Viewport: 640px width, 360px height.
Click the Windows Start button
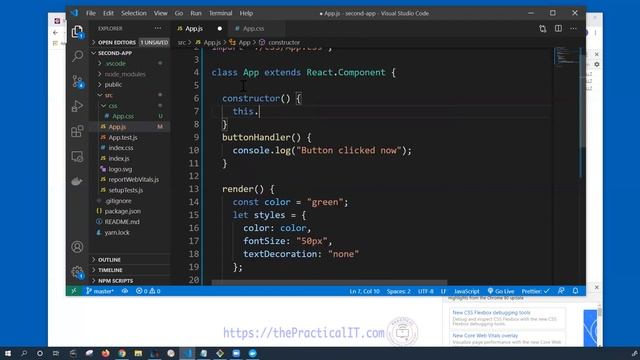pyautogui.click(x=8, y=353)
